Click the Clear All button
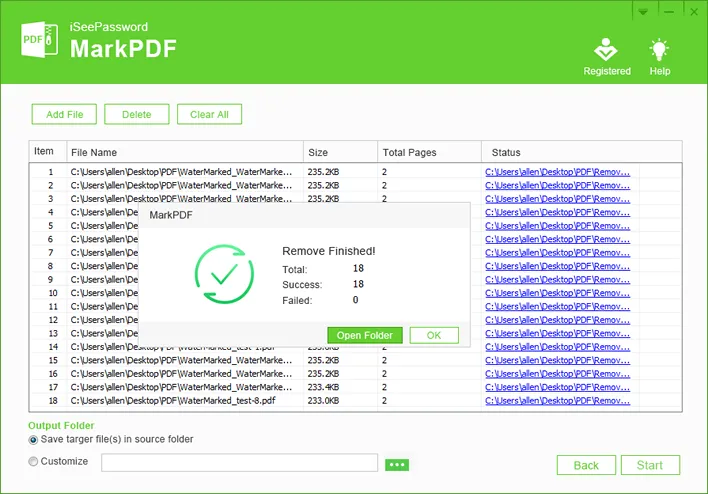Image resolution: width=708 pixels, height=494 pixels. (x=210, y=114)
